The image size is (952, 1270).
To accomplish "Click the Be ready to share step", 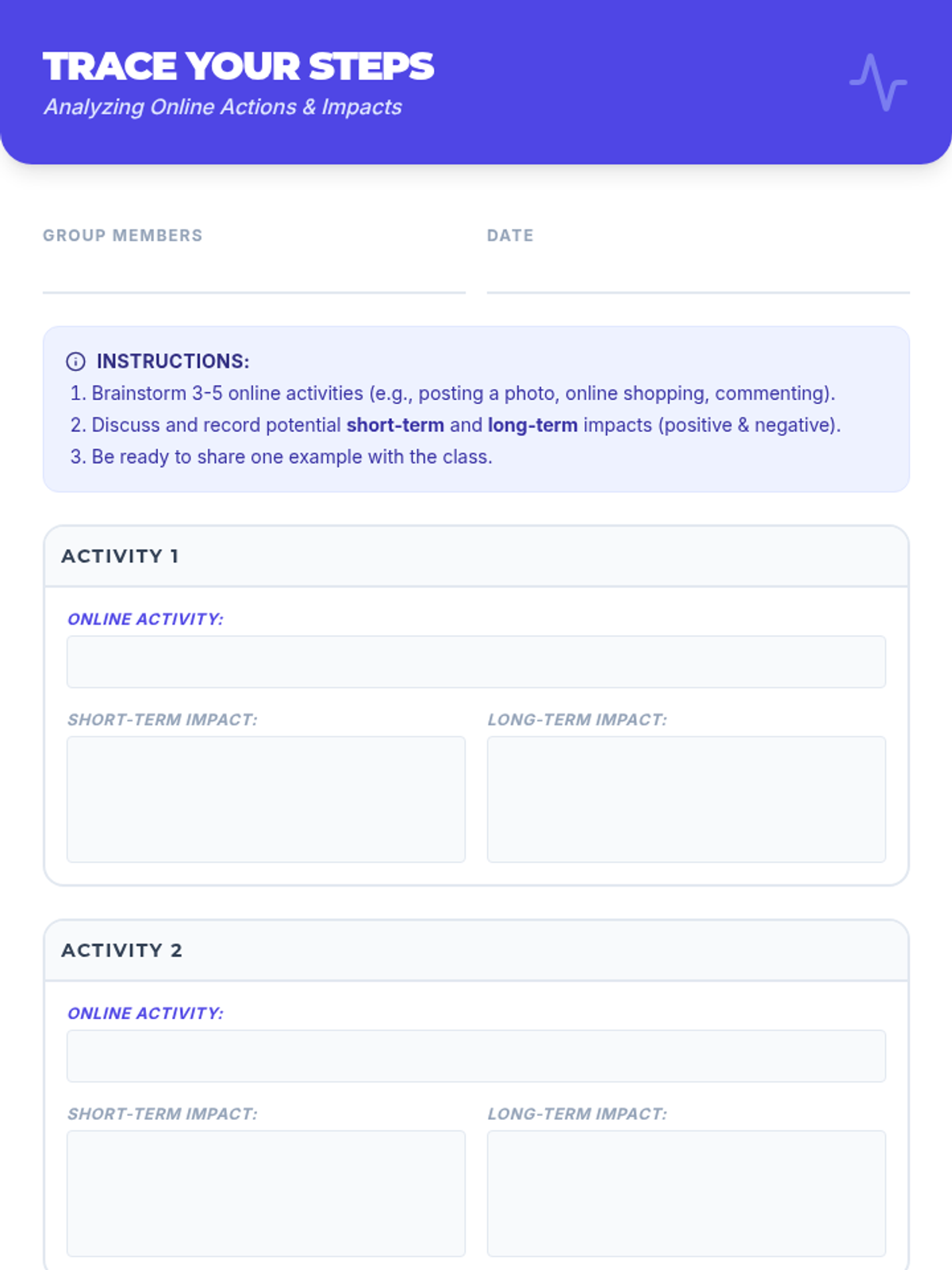I will [x=282, y=457].
